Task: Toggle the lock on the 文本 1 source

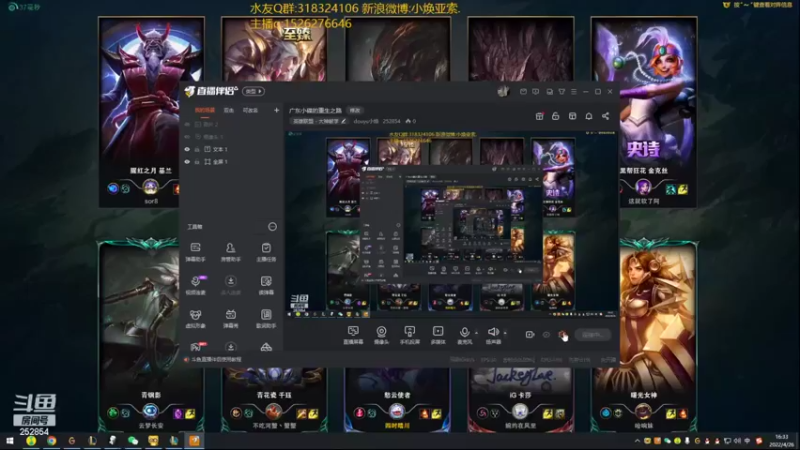Action: pyautogui.click(x=197, y=149)
